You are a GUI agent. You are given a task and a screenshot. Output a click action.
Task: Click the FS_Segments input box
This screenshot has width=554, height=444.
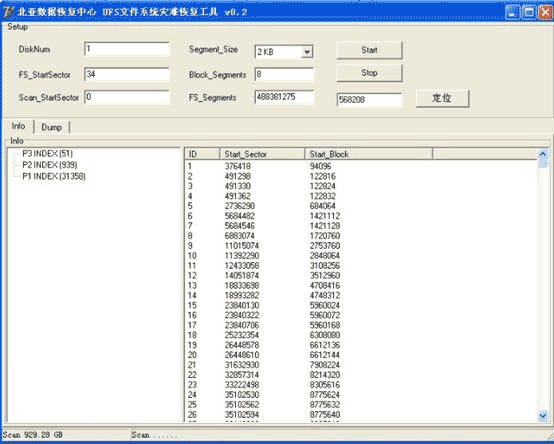284,97
